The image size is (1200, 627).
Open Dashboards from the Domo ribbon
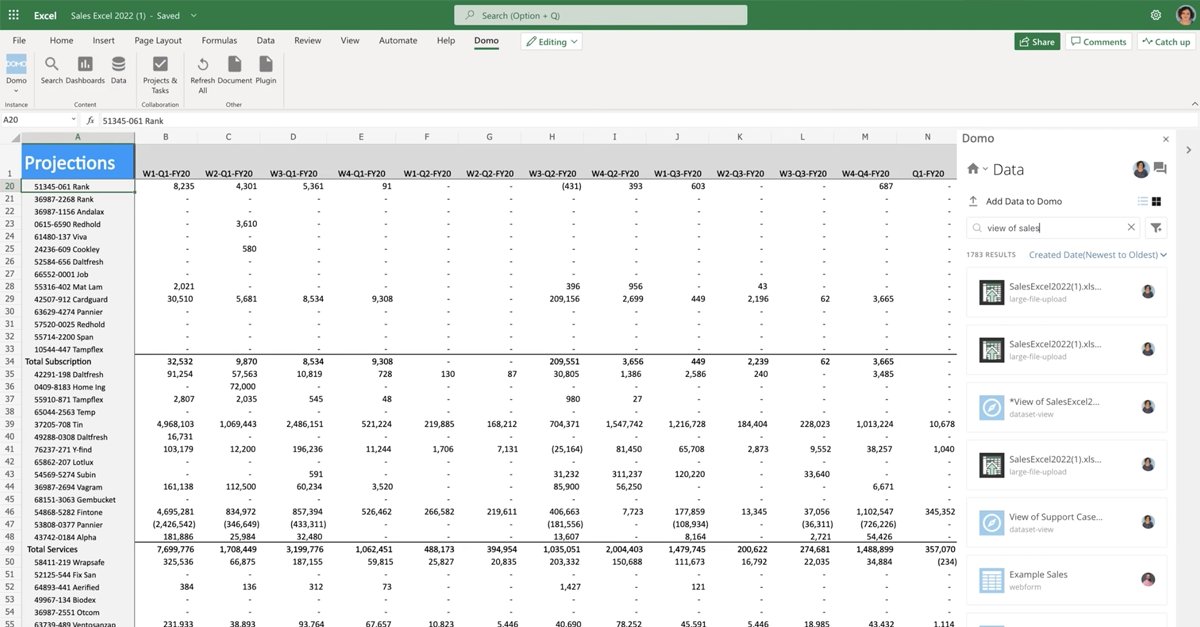pos(85,70)
